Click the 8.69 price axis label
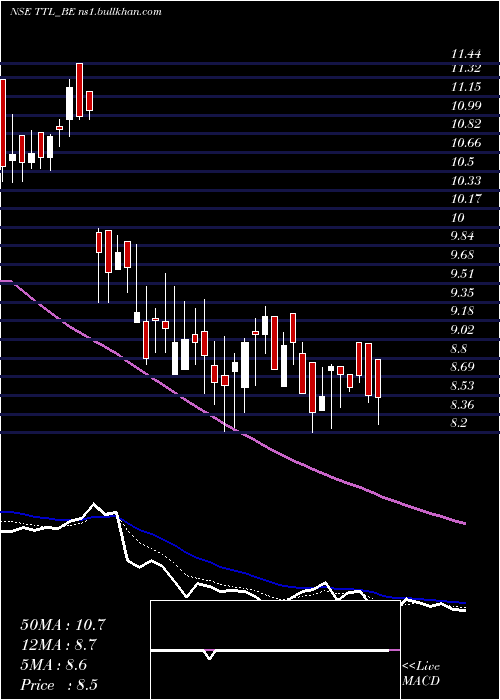 (462, 367)
